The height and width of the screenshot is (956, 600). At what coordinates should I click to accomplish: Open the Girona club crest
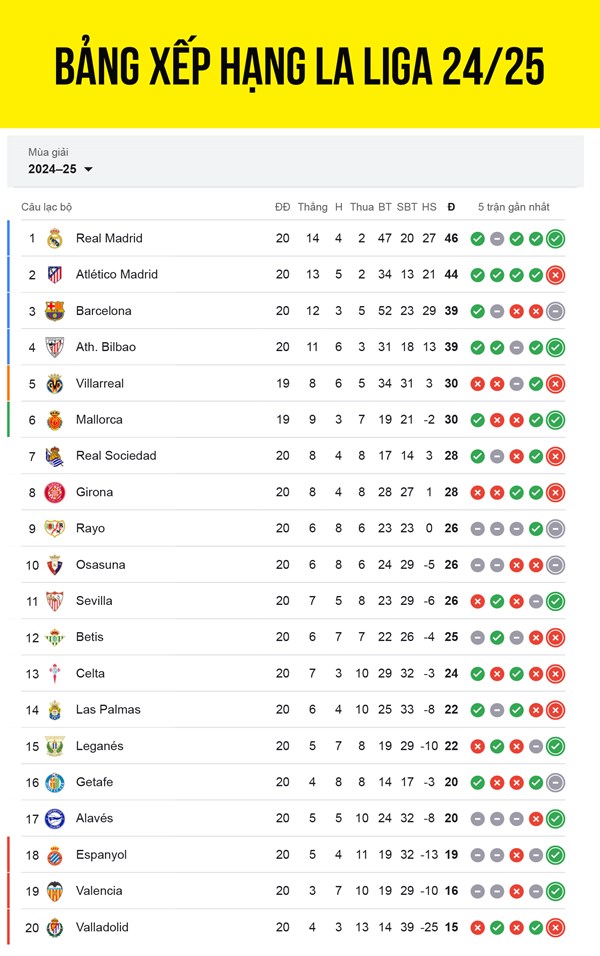[55, 492]
